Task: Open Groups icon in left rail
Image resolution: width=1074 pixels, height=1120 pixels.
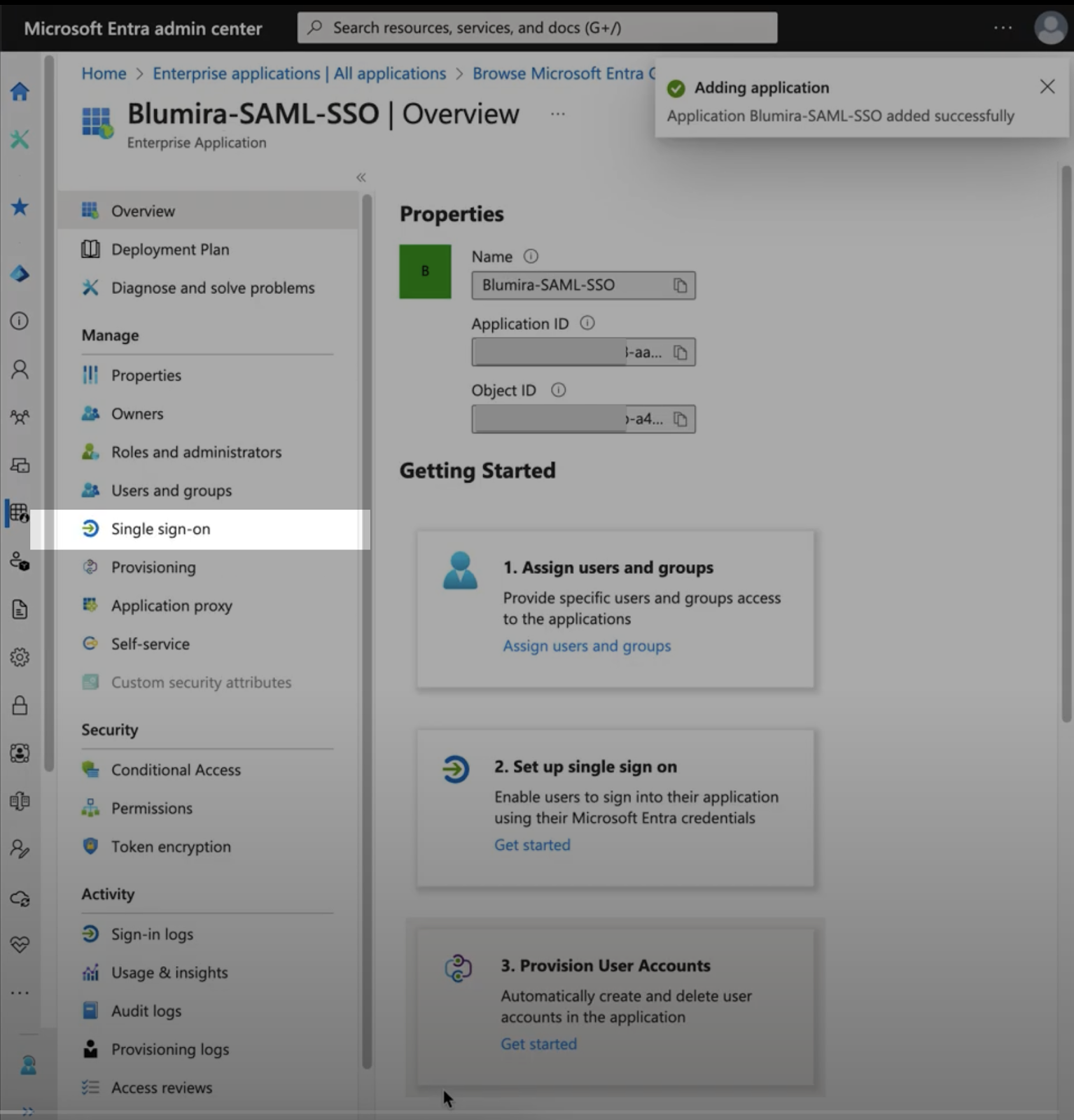Action: tap(20, 417)
